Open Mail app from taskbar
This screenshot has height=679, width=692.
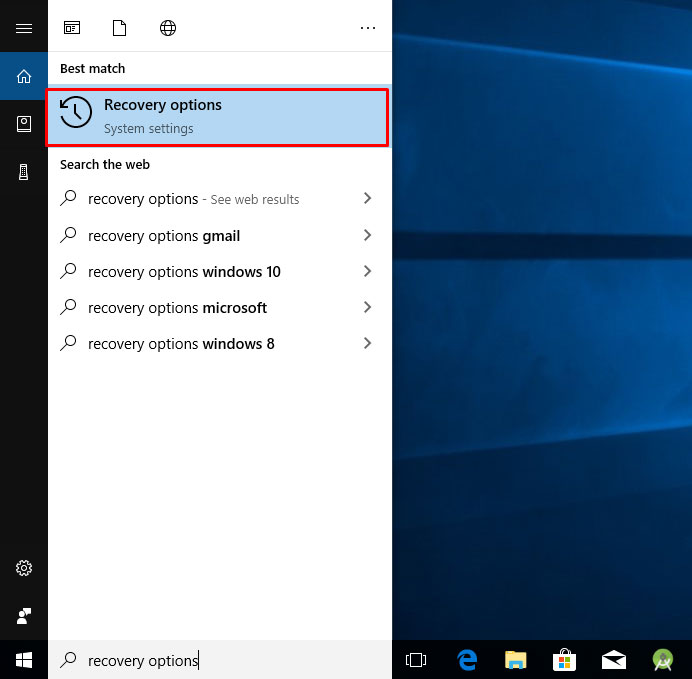coord(614,660)
